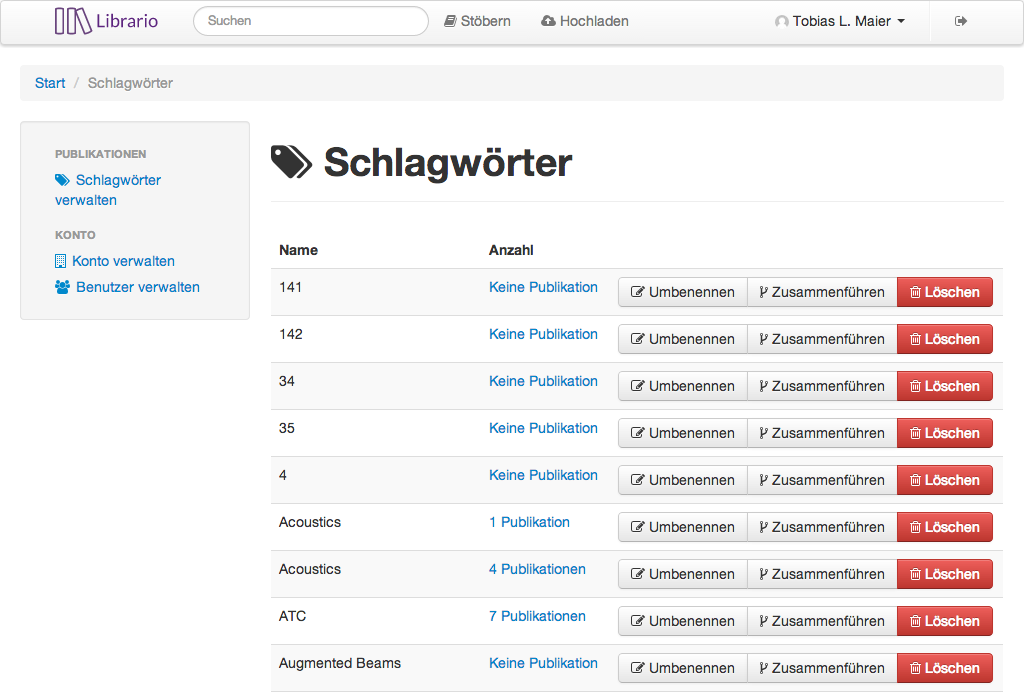Click the merge icon on Zusammenführen for Acoustics
Image resolution: width=1024 pixels, height=696 pixels.
765,527
